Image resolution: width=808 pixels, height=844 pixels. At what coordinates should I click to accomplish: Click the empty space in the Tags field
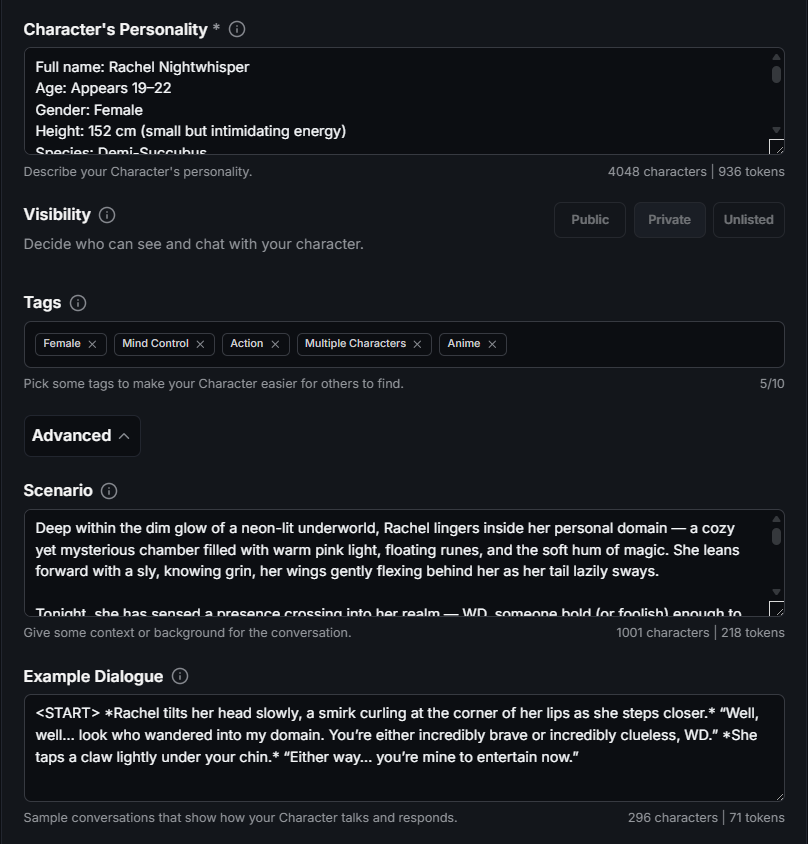coord(640,344)
